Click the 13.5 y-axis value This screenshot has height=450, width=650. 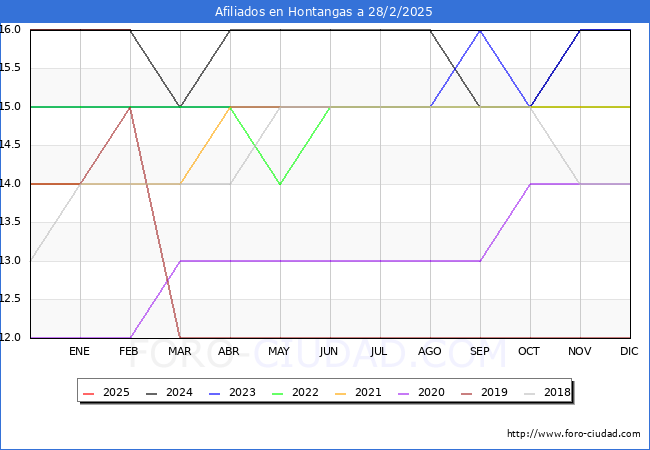[10, 222]
